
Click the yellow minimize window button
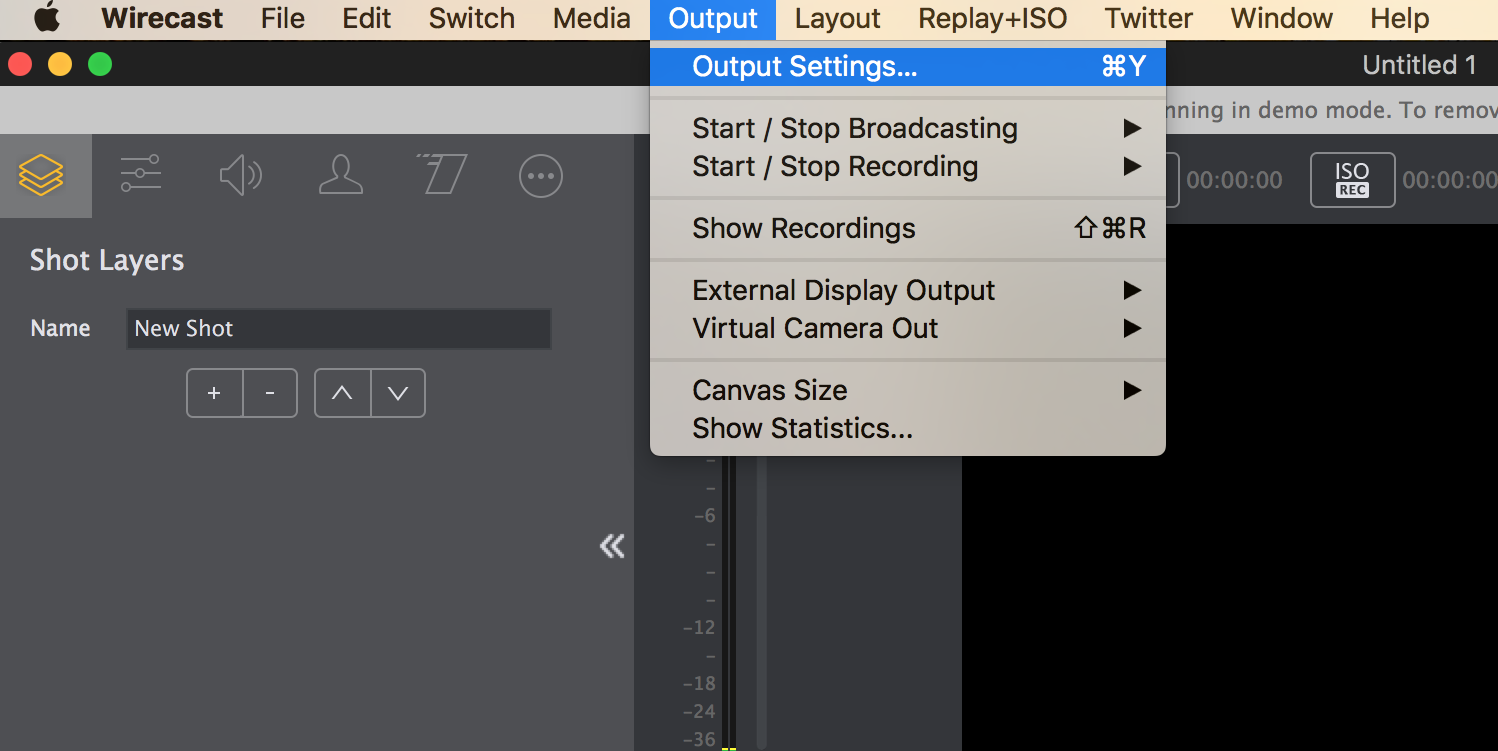point(60,64)
